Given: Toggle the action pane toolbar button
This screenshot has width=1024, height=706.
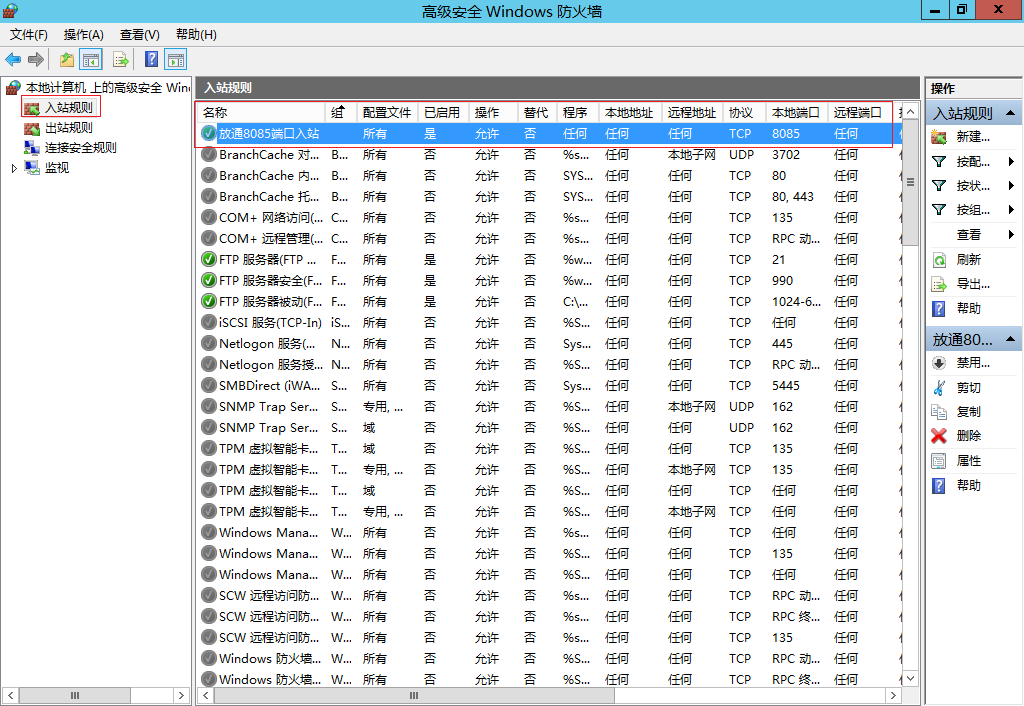Looking at the screenshot, I should click(176, 60).
